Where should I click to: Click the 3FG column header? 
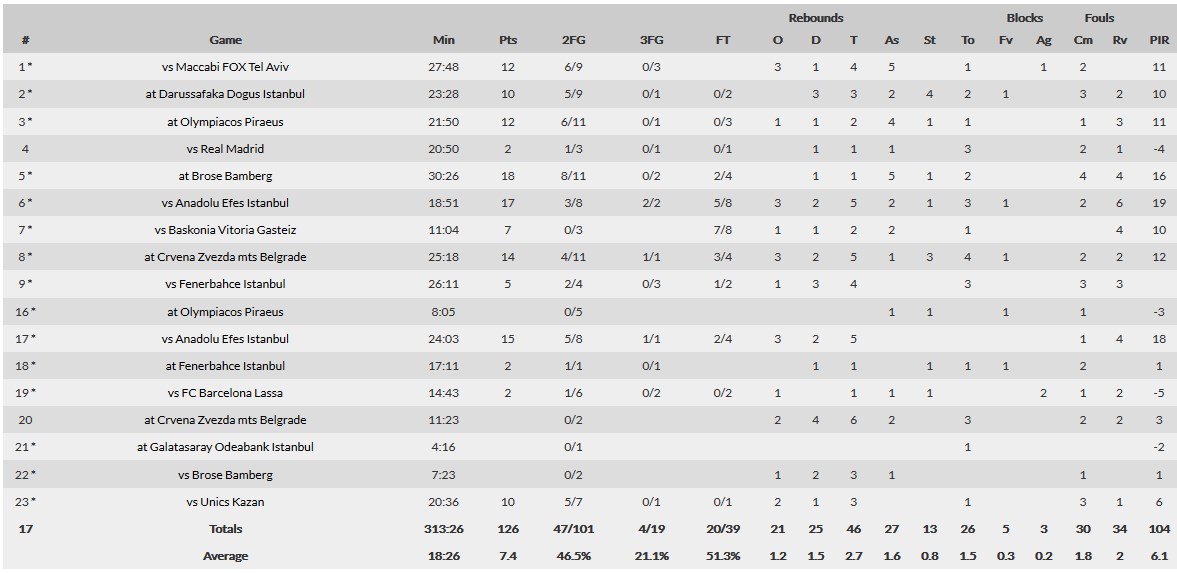(x=651, y=40)
